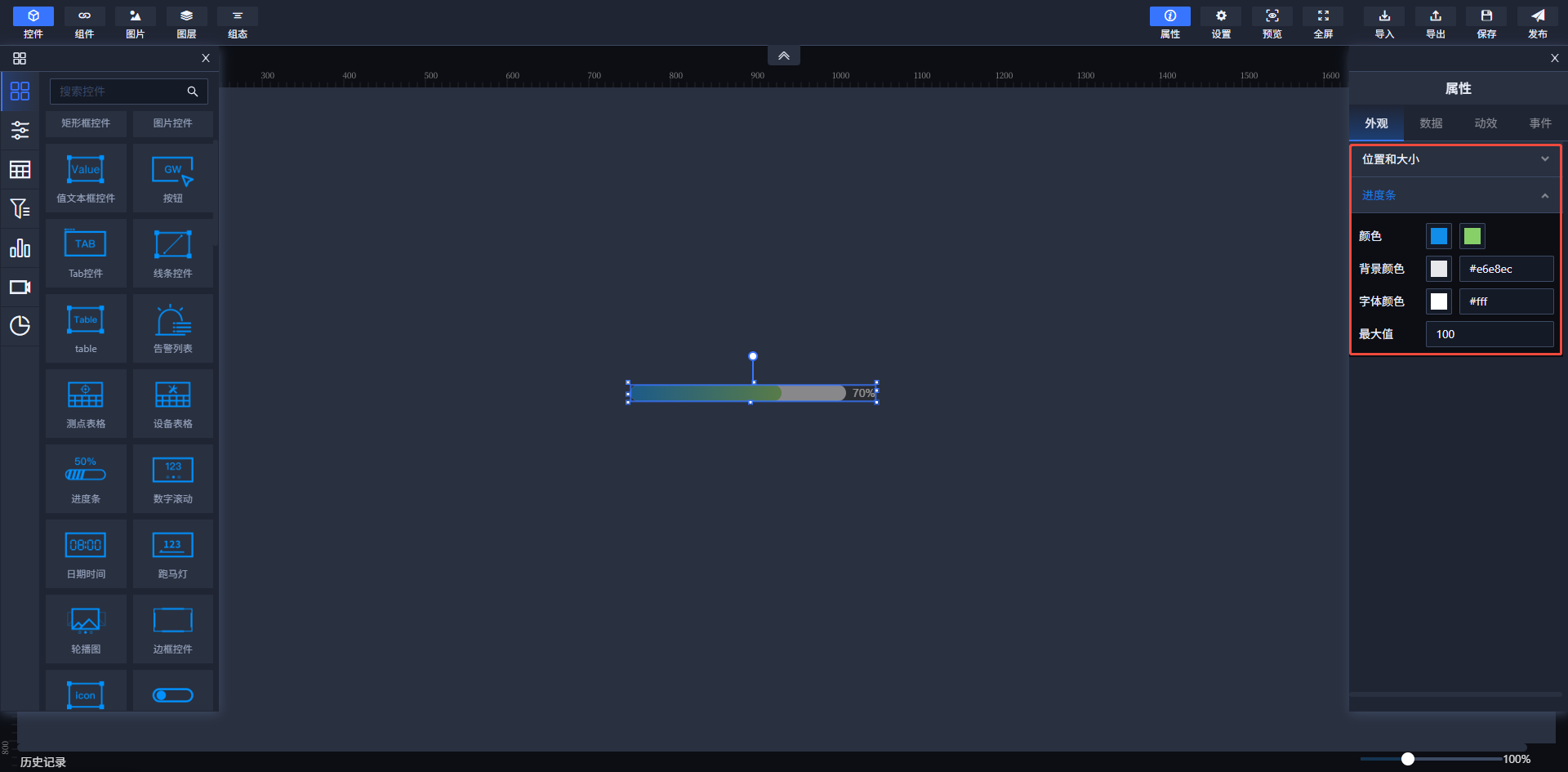Select the switch toggle widget in palette
This screenshot has width=1568, height=772.
coord(172,694)
